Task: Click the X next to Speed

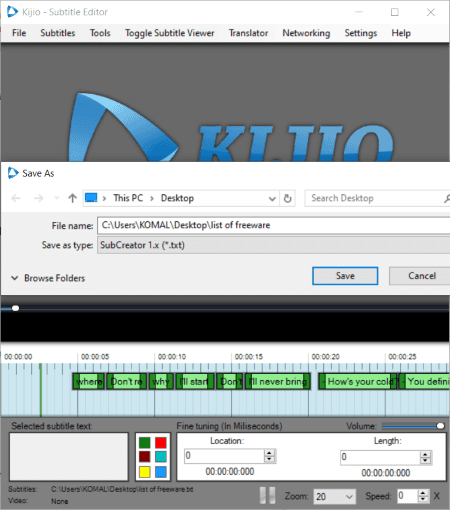Action: click(437, 496)
